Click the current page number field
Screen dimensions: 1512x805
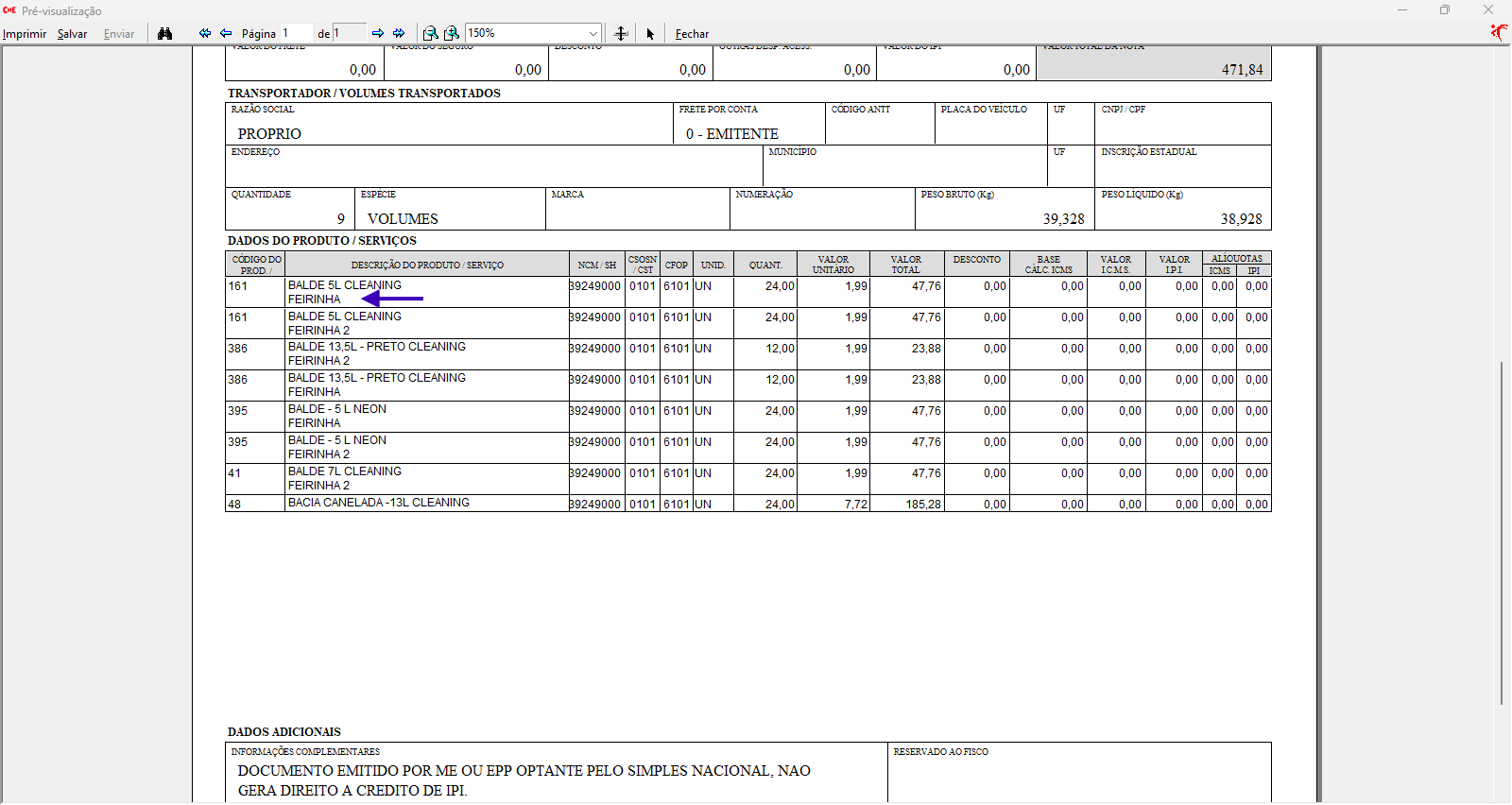tap(296, 33)
